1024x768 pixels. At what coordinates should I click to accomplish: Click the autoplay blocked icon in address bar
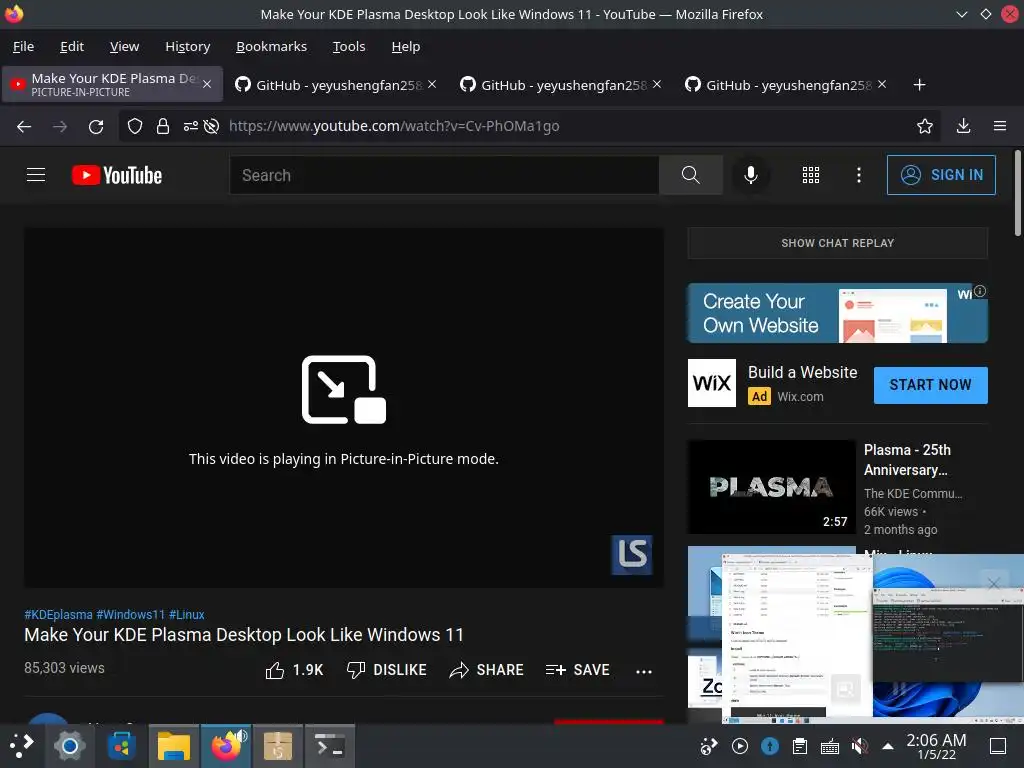211,126
